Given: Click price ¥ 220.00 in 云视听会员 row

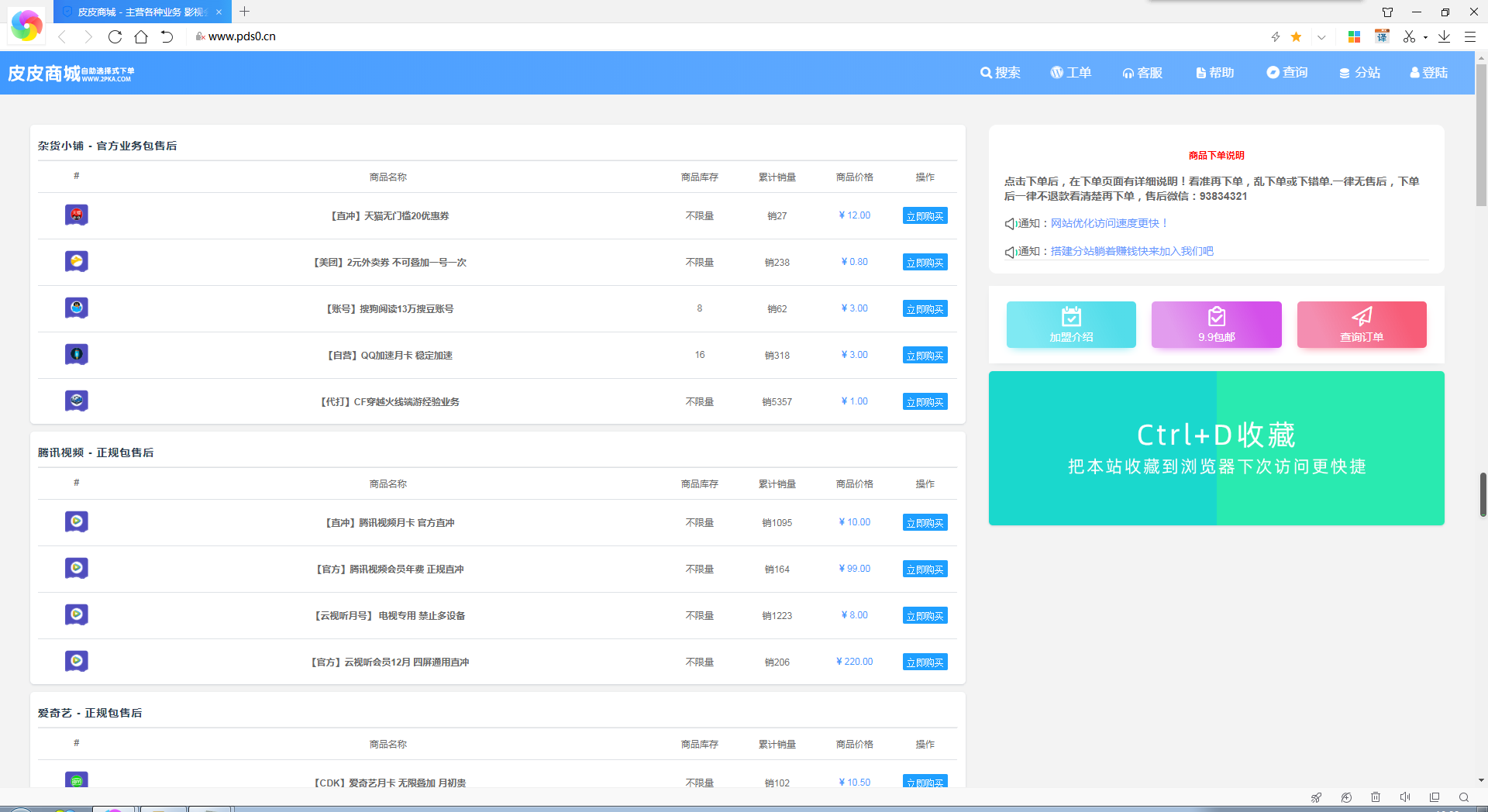Looking at the screenshot, I should [x=854, y=662].
